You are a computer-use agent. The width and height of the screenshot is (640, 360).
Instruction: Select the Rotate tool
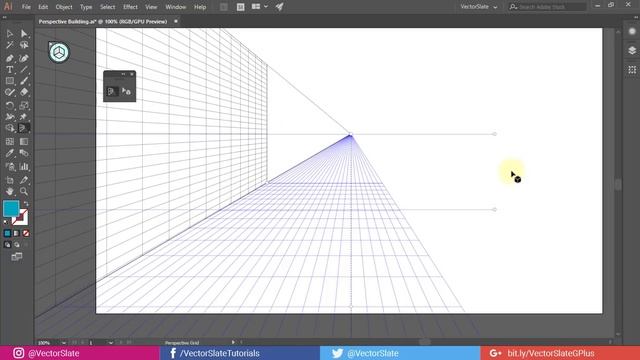pyautogui.click(x=10, y=105)
